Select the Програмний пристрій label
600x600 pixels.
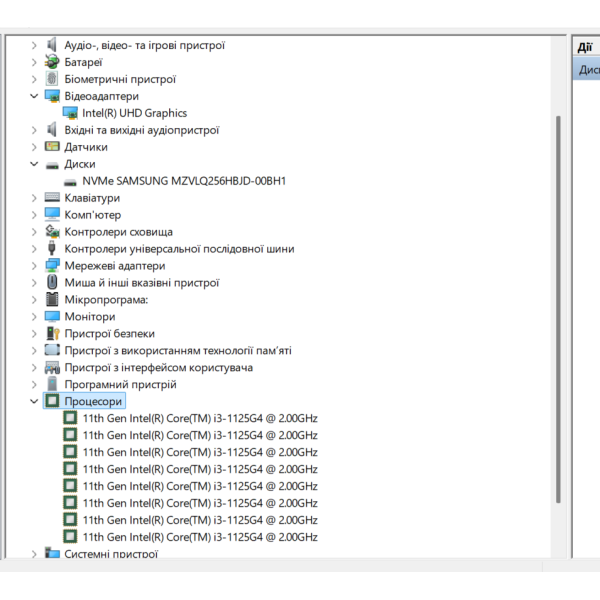pyautogui.click(x=120, y=384)
